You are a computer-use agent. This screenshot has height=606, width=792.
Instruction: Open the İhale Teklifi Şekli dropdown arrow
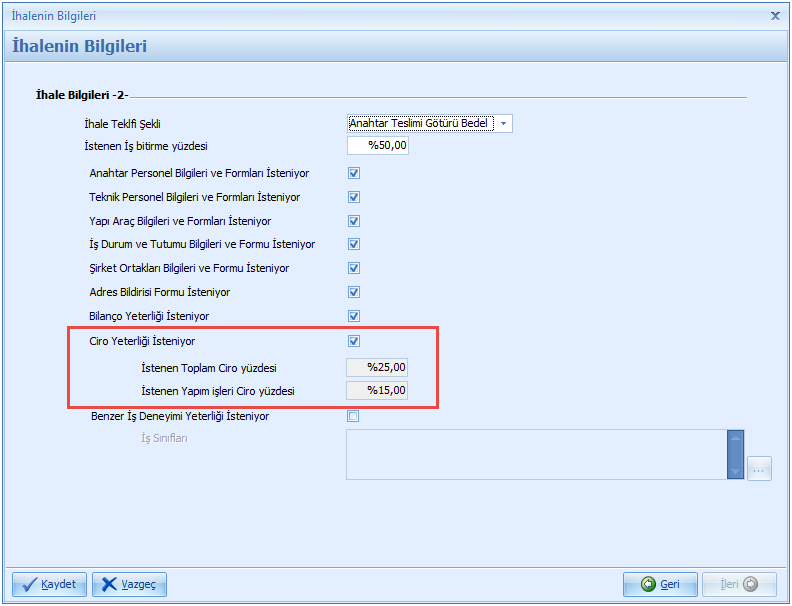[503, 123]
